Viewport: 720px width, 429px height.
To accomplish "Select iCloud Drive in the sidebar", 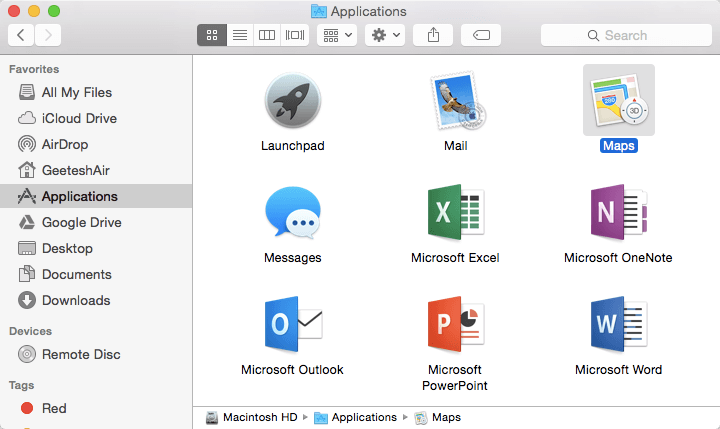I will (x=78, y=118).
